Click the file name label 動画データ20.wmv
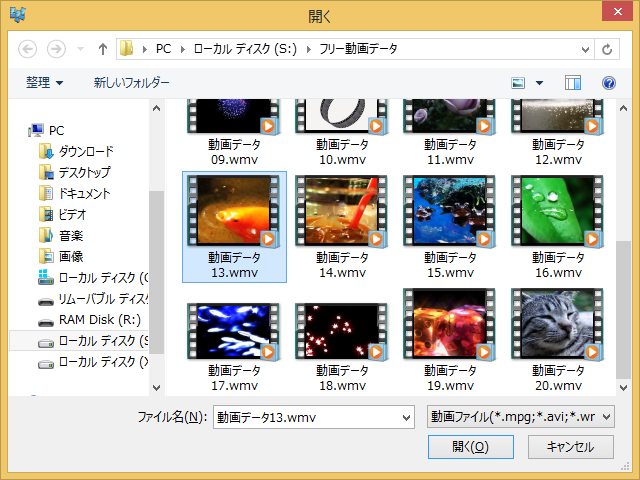640x480 pixels. coord(558,378)
